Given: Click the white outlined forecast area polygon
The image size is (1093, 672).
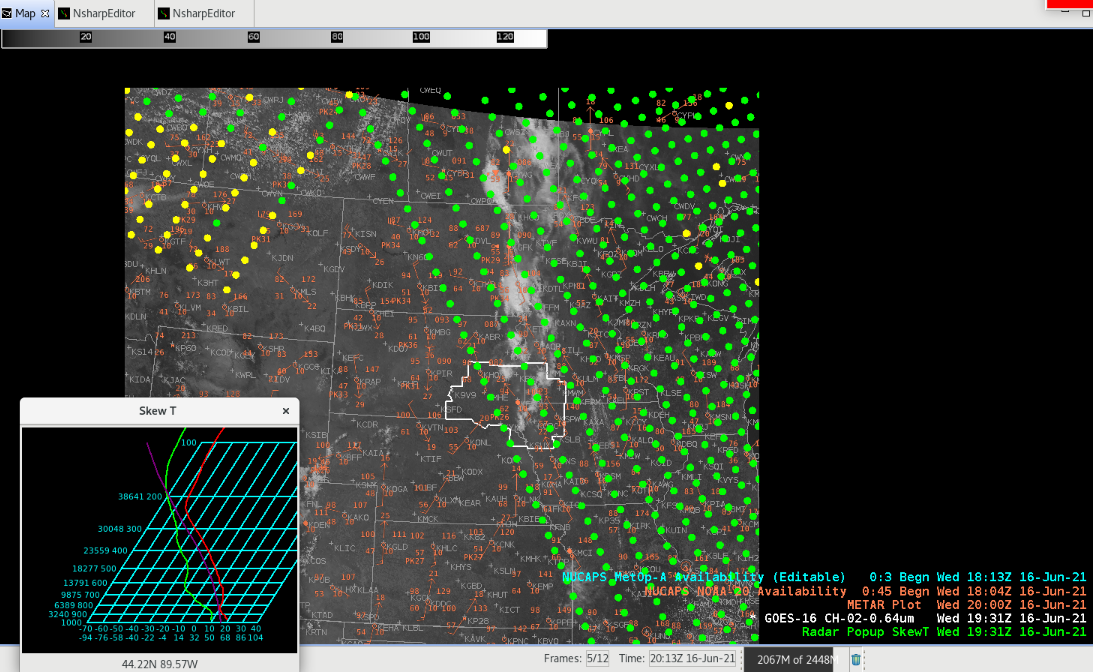Looking at the screenshot, I should point(506,405).
